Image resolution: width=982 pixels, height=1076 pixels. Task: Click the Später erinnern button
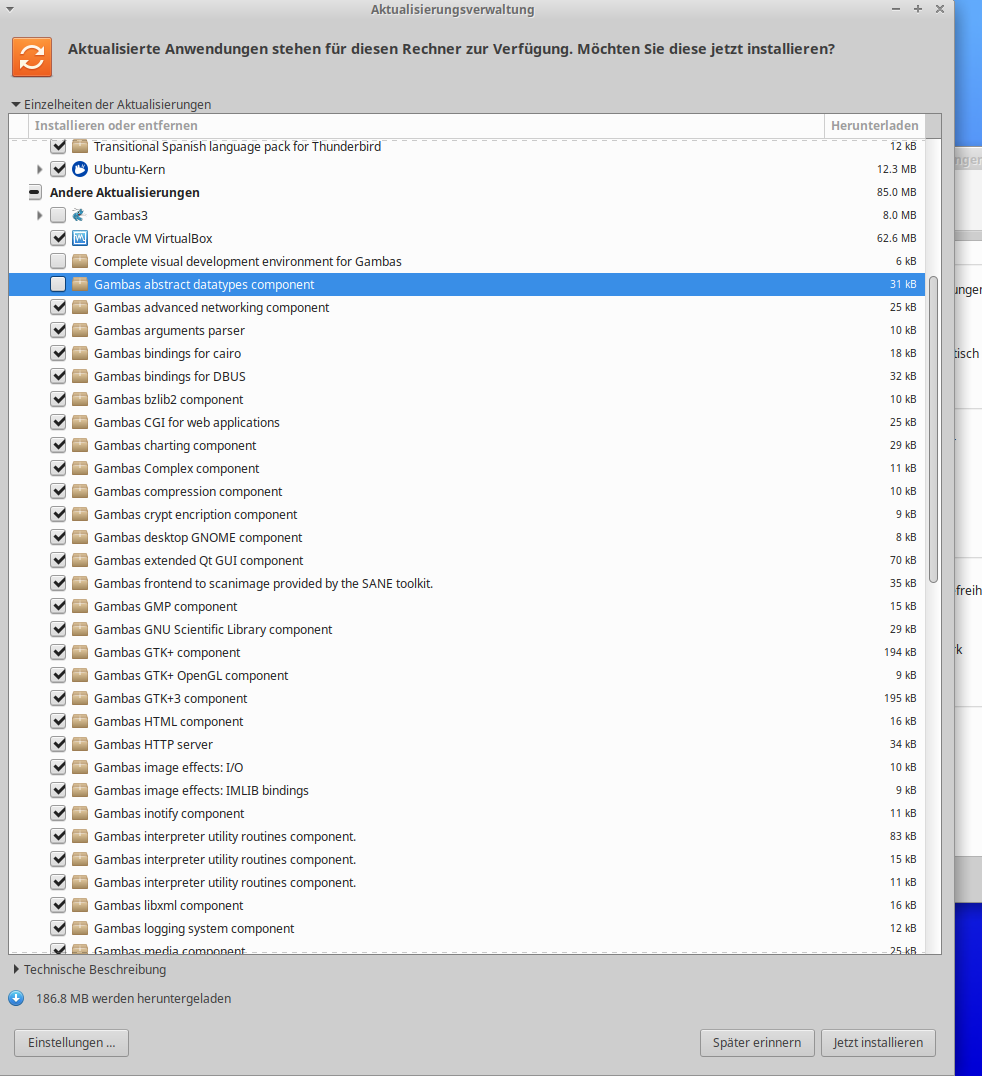coord(757,1042)
